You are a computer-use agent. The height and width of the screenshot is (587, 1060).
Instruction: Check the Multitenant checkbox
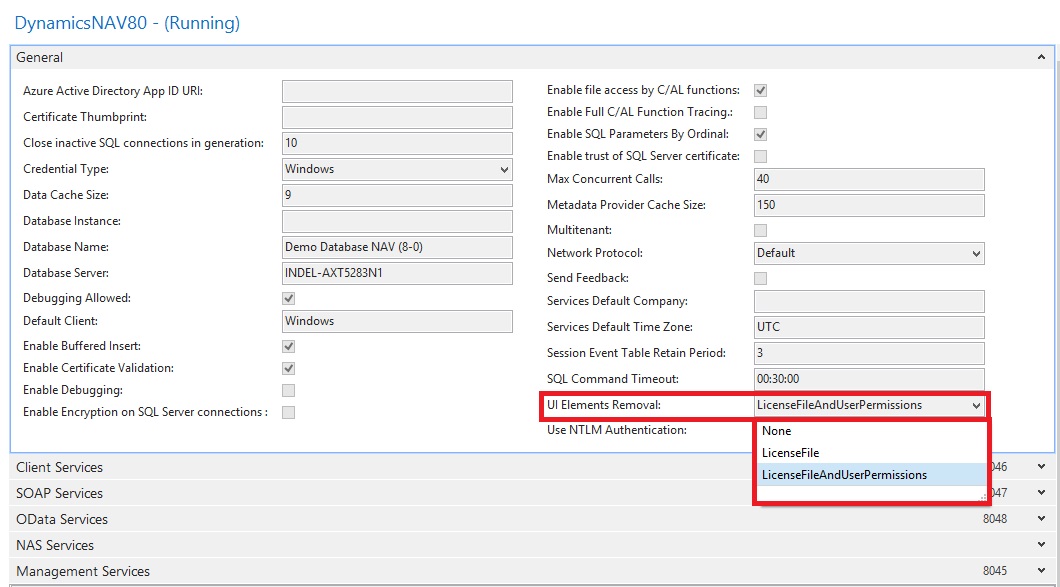[x=761, y=230]
